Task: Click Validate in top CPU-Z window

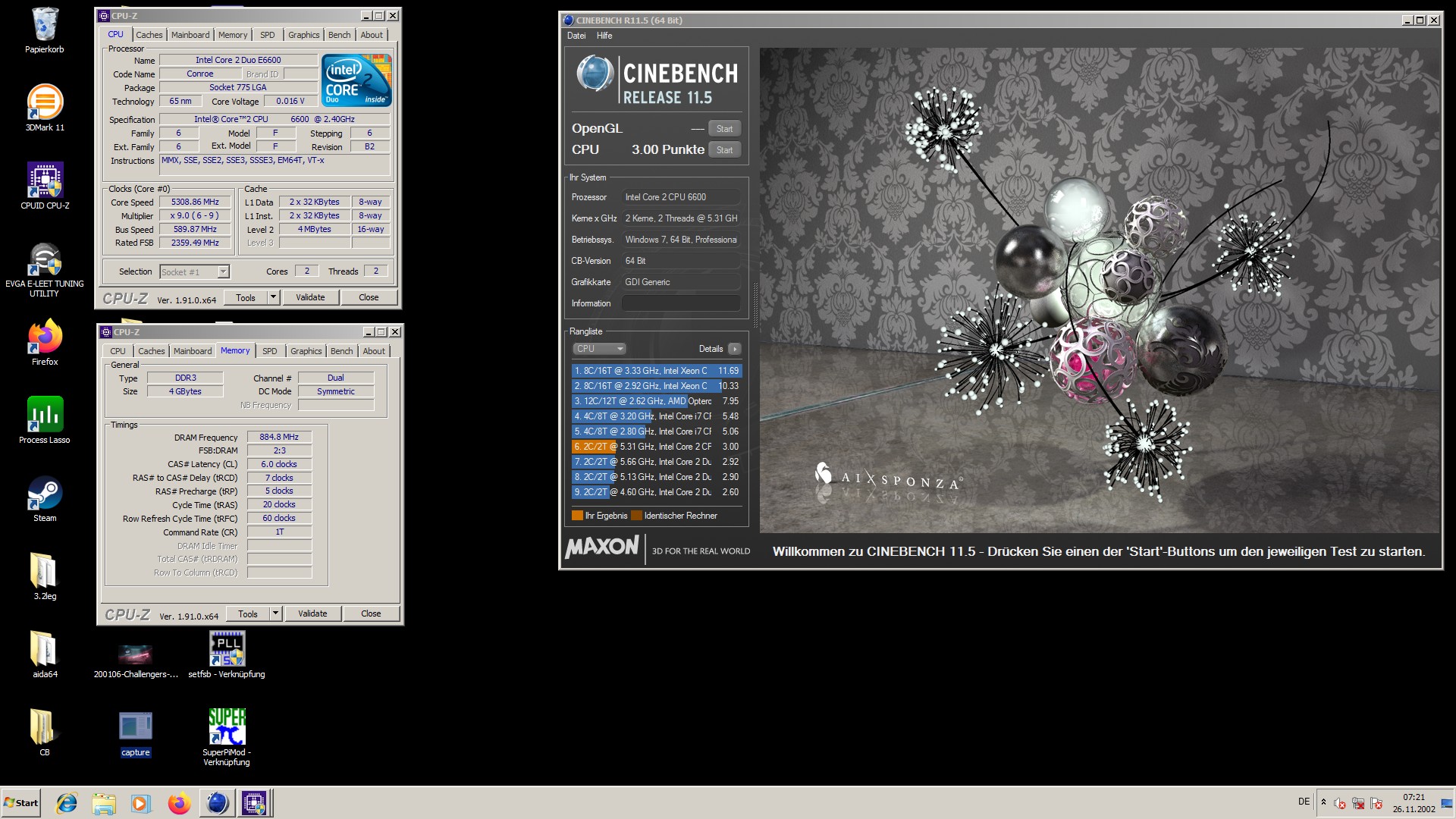Action: (x=310, y=298)
